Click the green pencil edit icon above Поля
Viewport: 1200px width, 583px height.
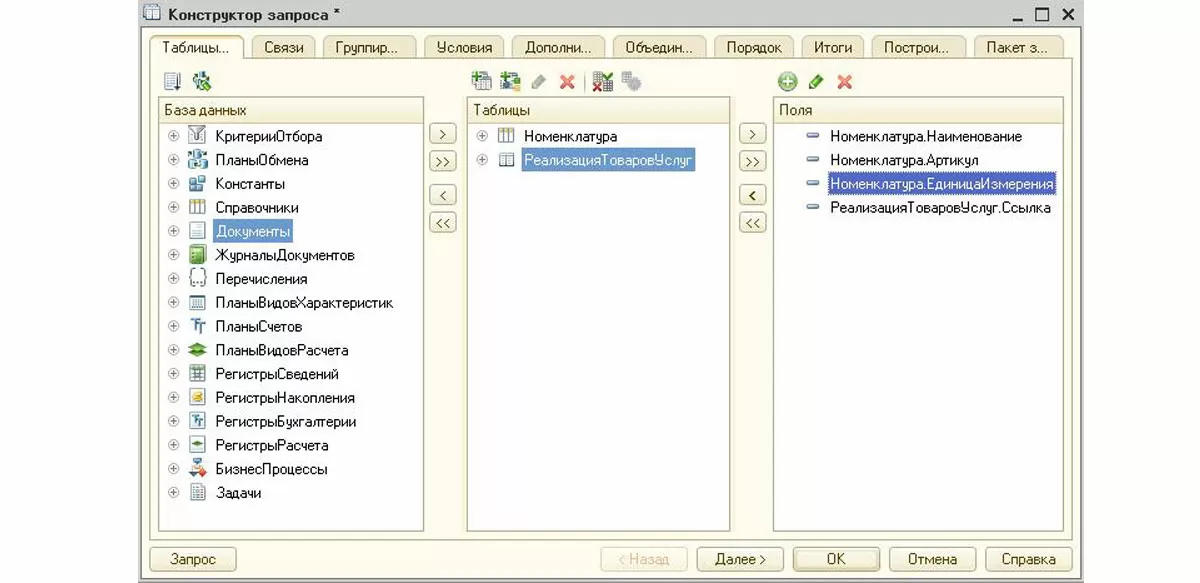coord(816,82)
